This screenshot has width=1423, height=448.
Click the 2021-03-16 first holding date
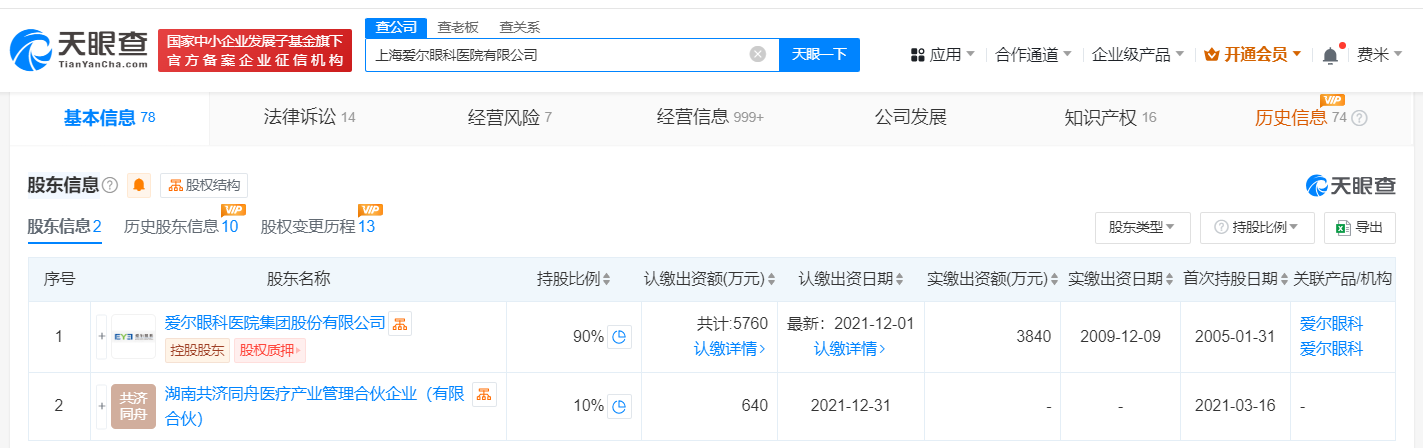(x=1235, y=406)
